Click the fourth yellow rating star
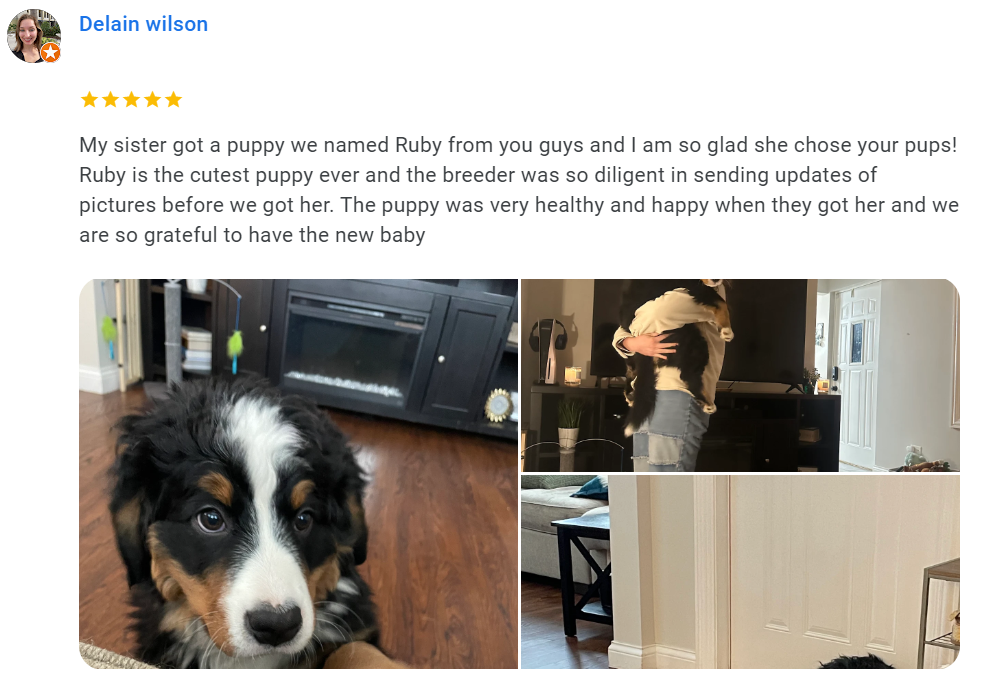The width and height of the screenshot is (993, 696). [x=152, y=99]
